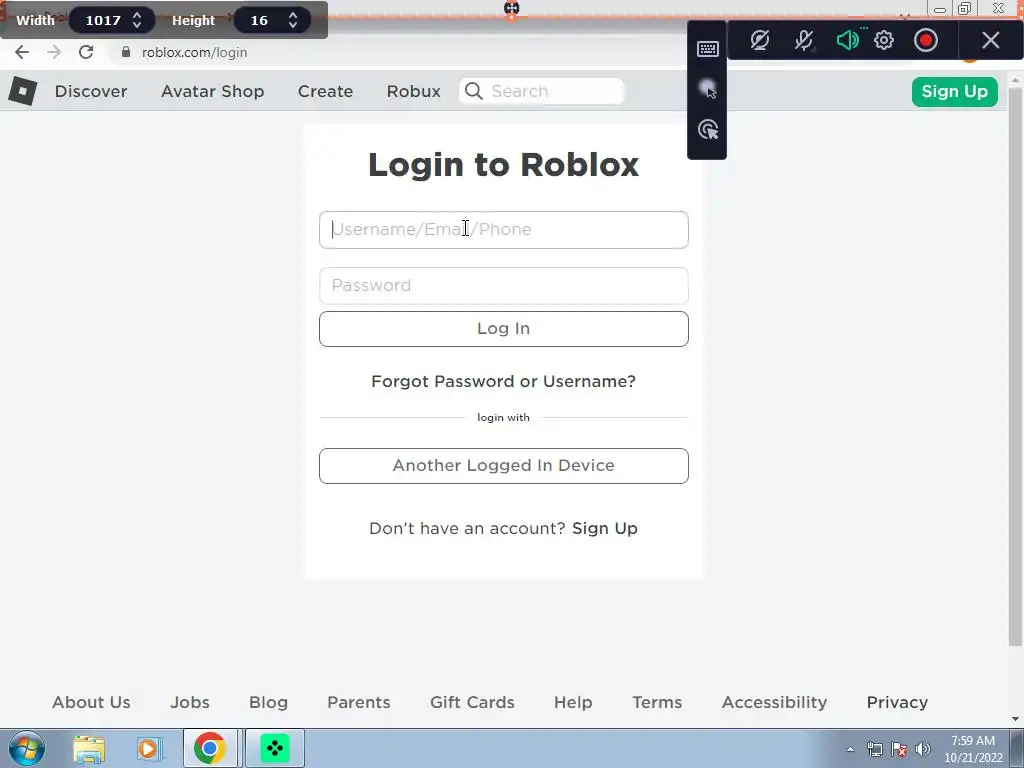Open the Help footer link
Image resolution: width=1024 pixels, height=768 pixels.
(x=573, y=702)
